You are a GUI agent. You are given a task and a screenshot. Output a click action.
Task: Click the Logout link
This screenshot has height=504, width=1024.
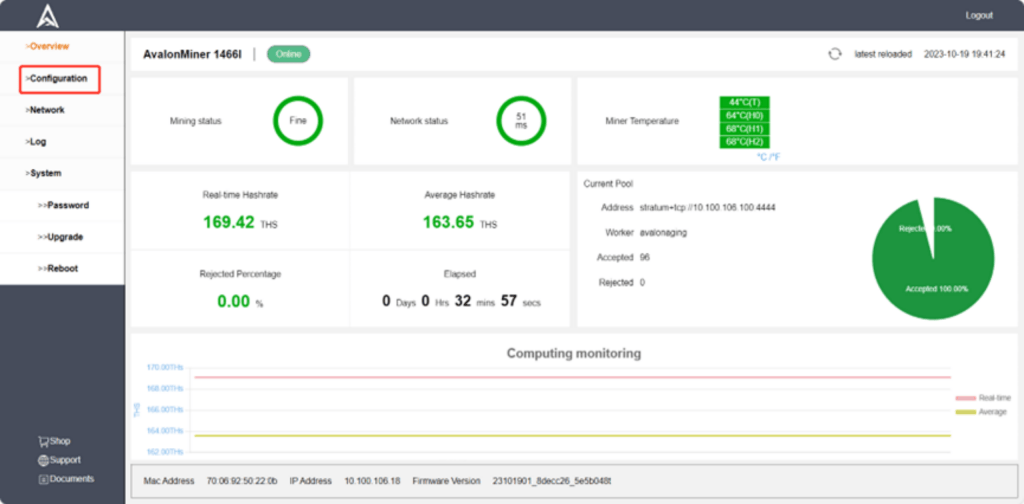click(979, 15)
